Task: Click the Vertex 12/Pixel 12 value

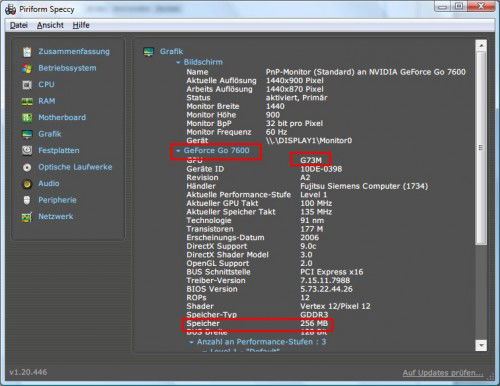Action: pyautogui.click(x=335, y=306)
